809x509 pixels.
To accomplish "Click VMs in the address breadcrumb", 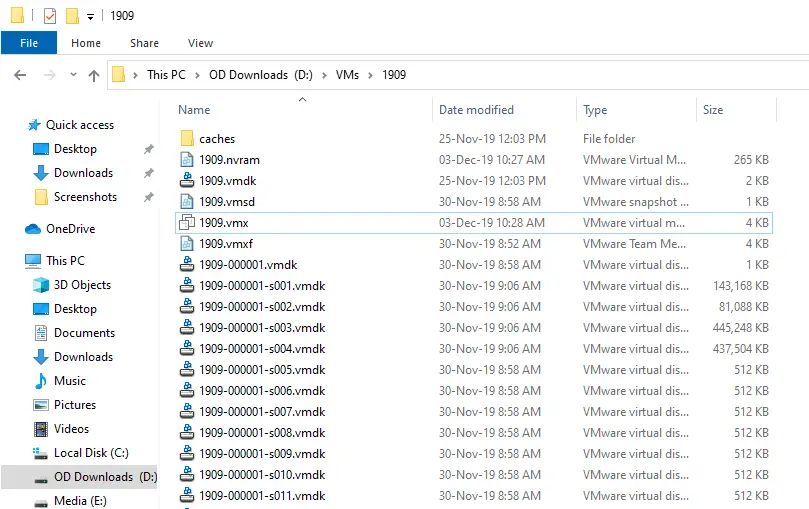I will [x=347, y=75].
